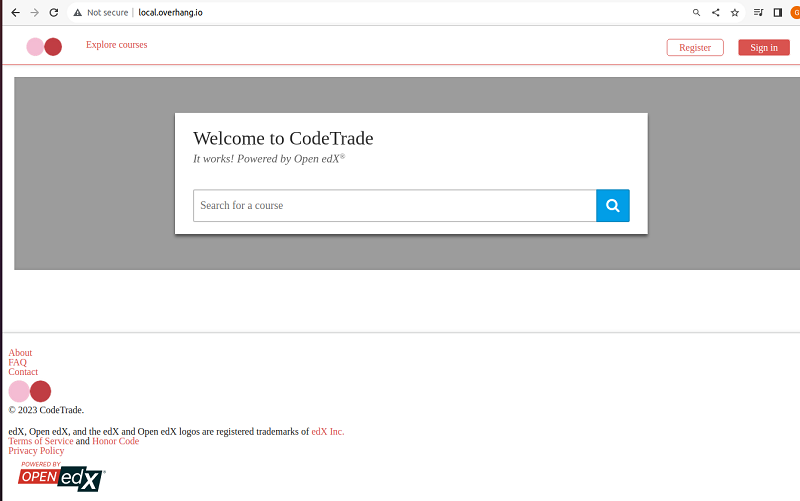Open the media control icon

coord(759,13)
